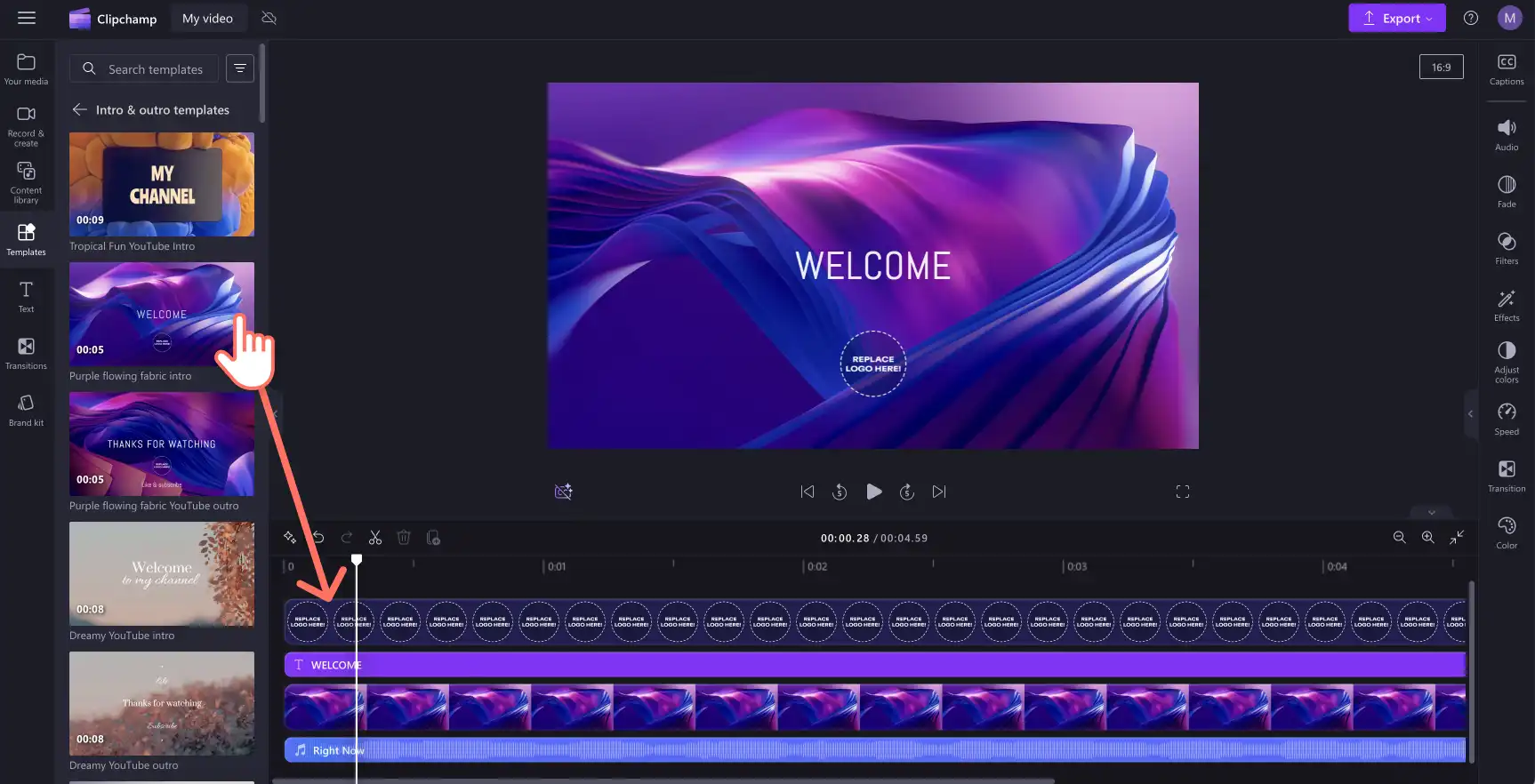Click the AI auto-compose icon under preview
The width and height of the screenshot is (1535, 784).
click(564, 492)
